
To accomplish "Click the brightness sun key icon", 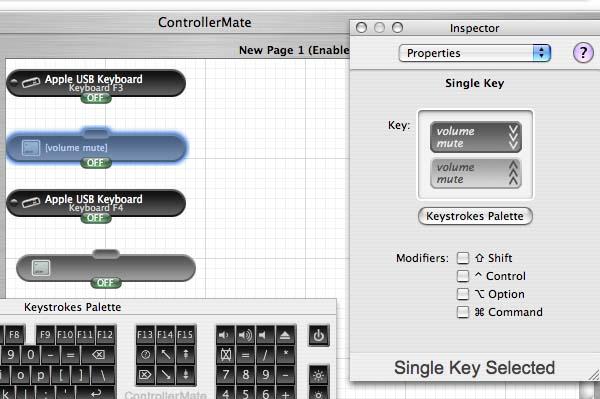I will tap(319, 376).
